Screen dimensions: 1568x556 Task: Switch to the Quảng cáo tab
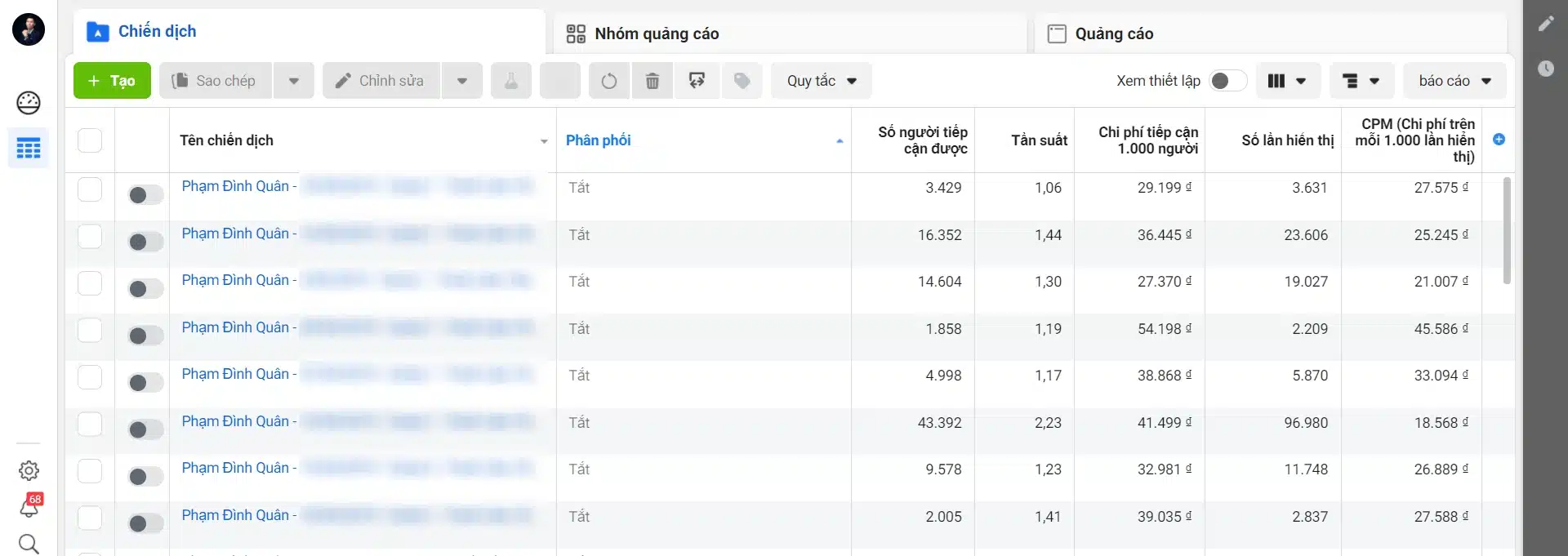click(x=1270, y=33)
